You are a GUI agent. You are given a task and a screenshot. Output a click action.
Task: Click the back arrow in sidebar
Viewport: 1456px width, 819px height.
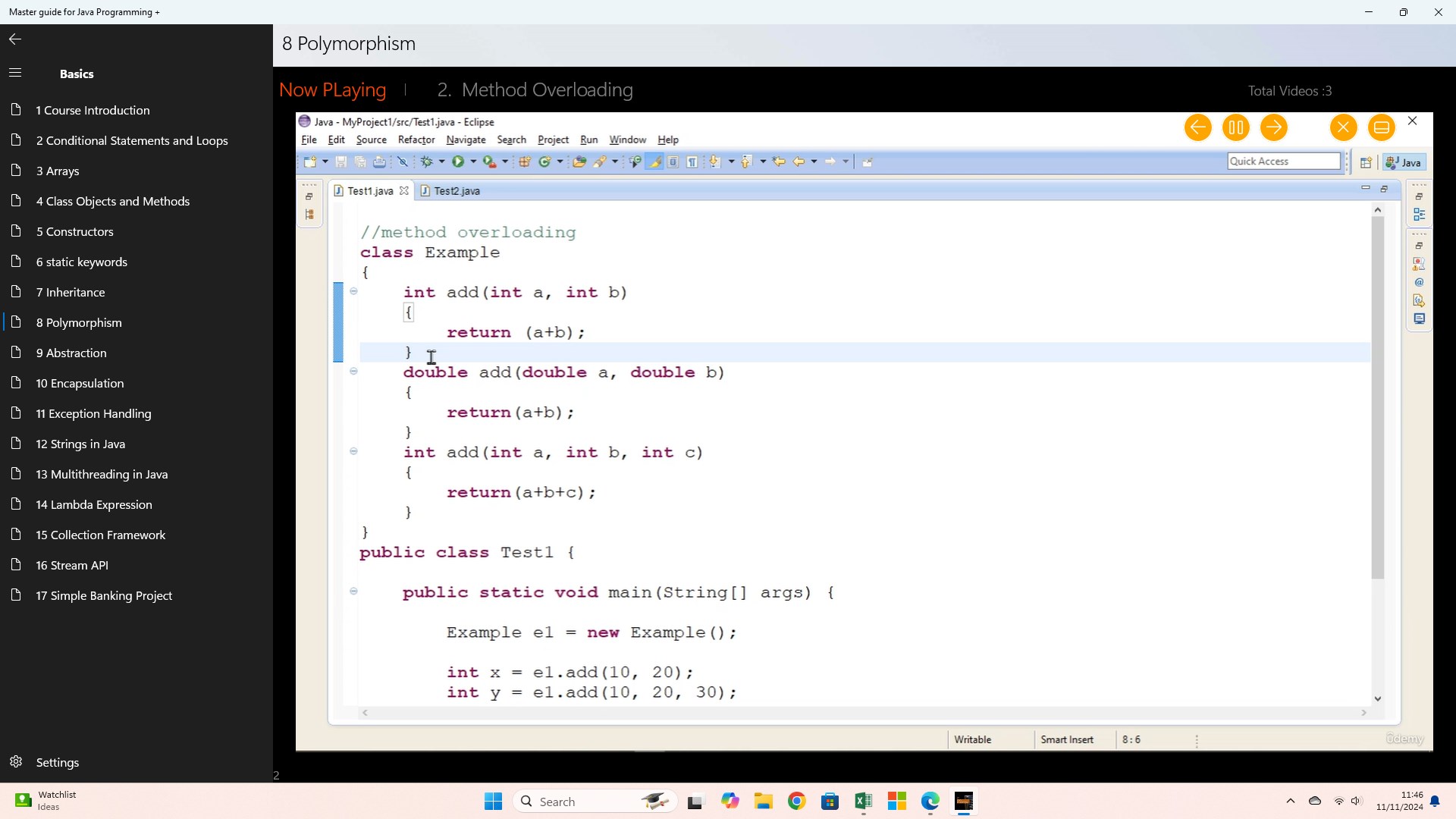(x=15, y=39)
